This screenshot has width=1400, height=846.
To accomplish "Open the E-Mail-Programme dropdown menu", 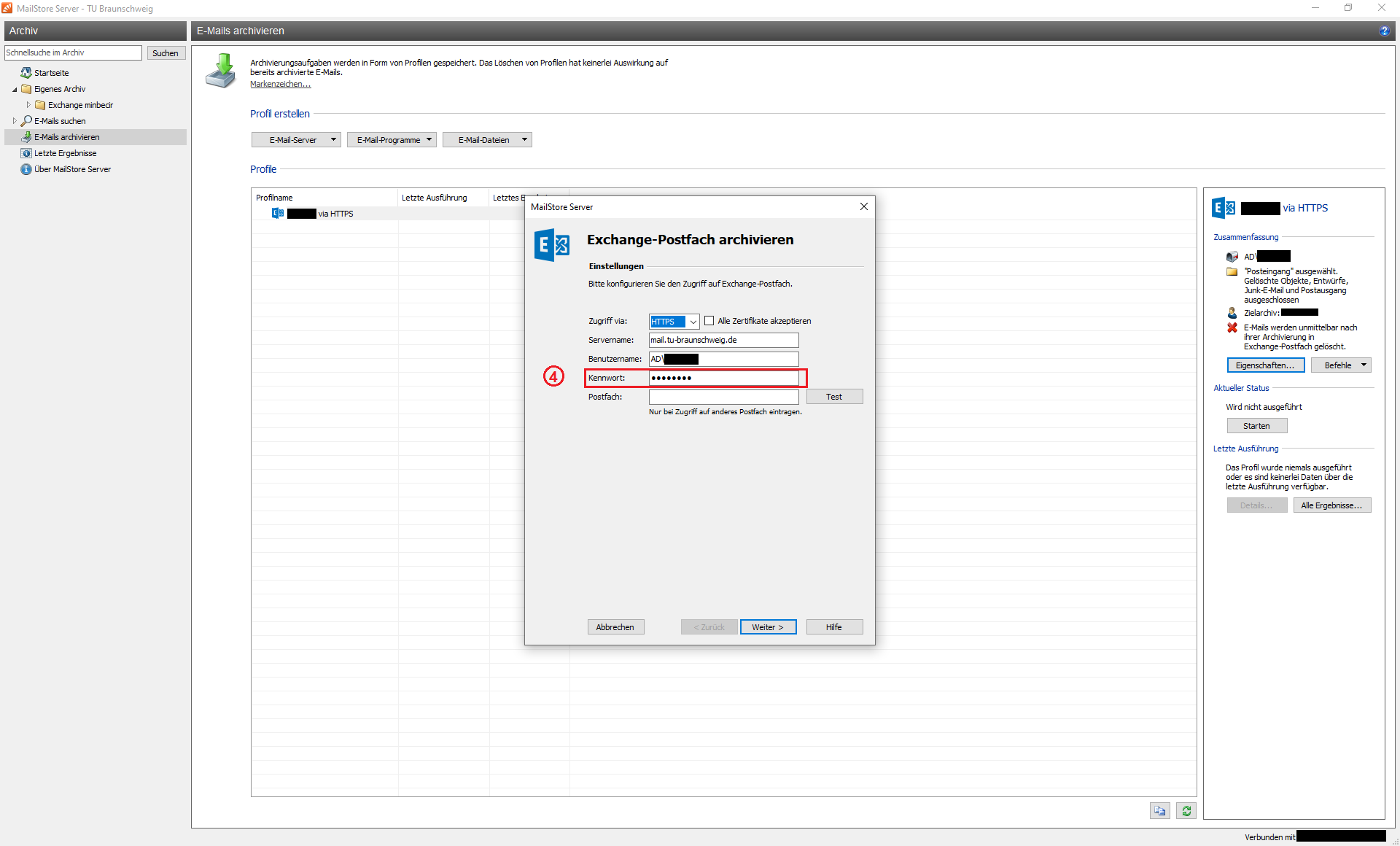I will 391,139.
